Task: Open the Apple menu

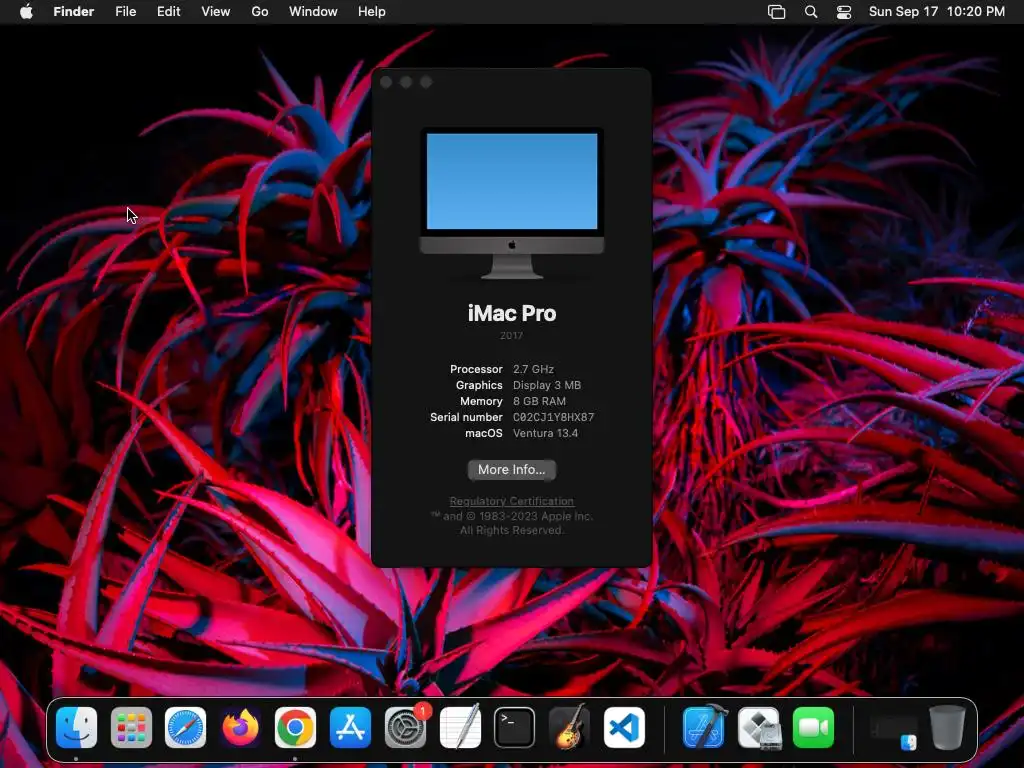Action: tap(26, 12)
